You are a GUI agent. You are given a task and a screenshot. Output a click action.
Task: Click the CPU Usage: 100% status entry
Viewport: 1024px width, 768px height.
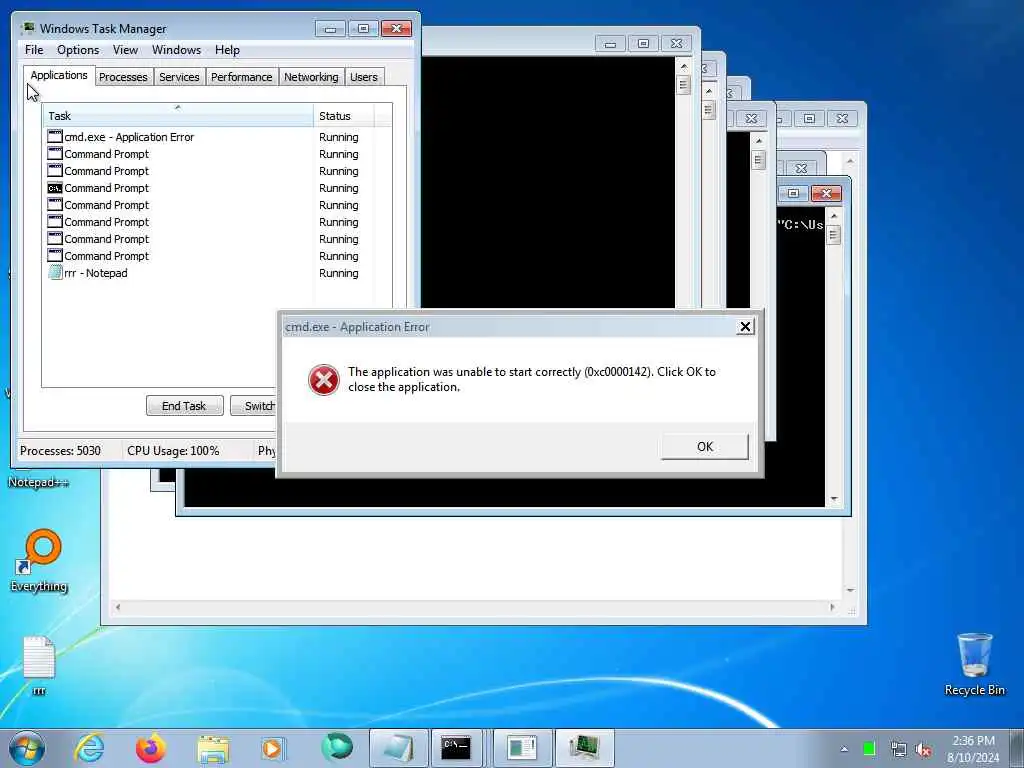click(173, 451)
